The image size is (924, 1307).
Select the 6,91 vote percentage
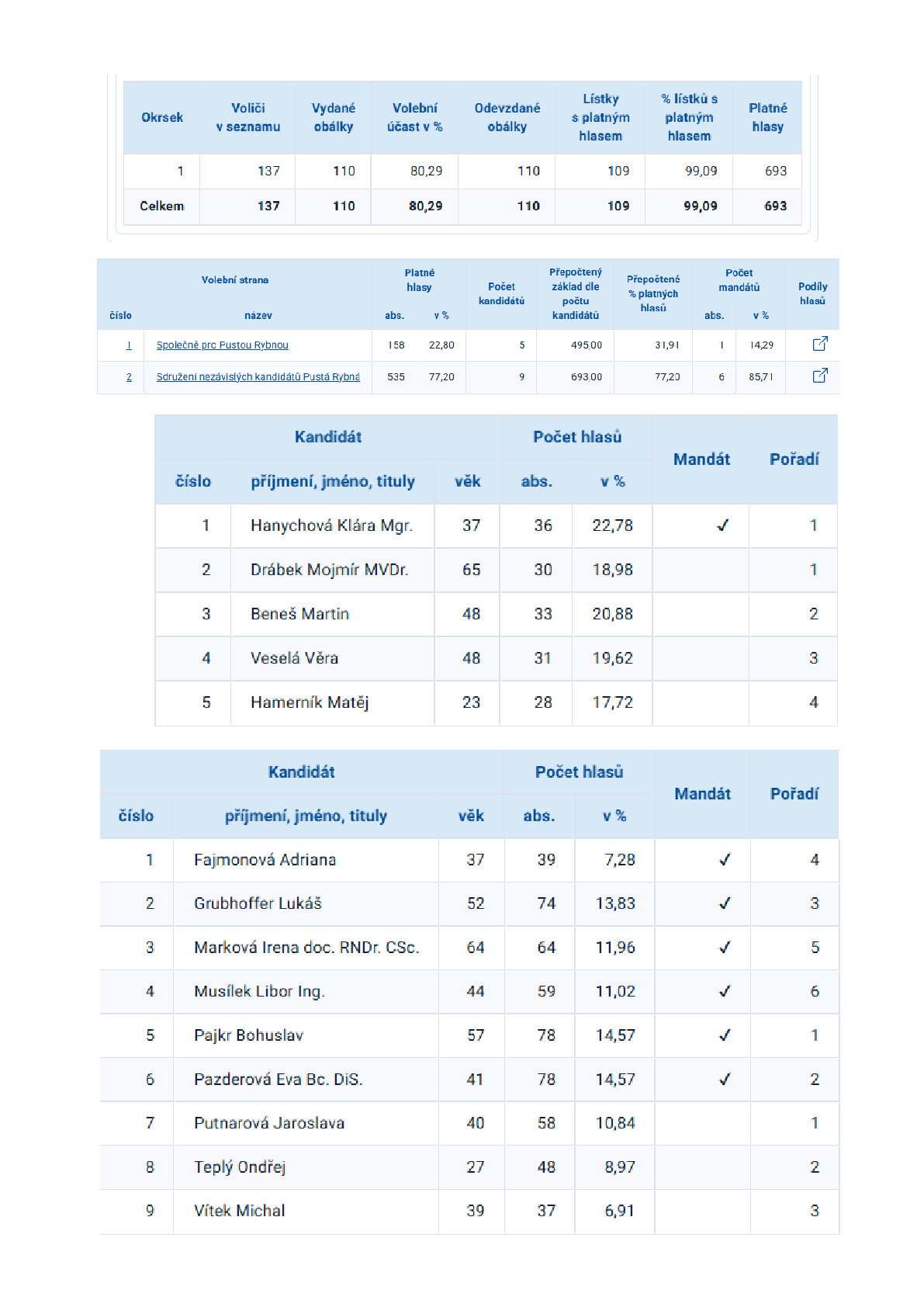620,1211
